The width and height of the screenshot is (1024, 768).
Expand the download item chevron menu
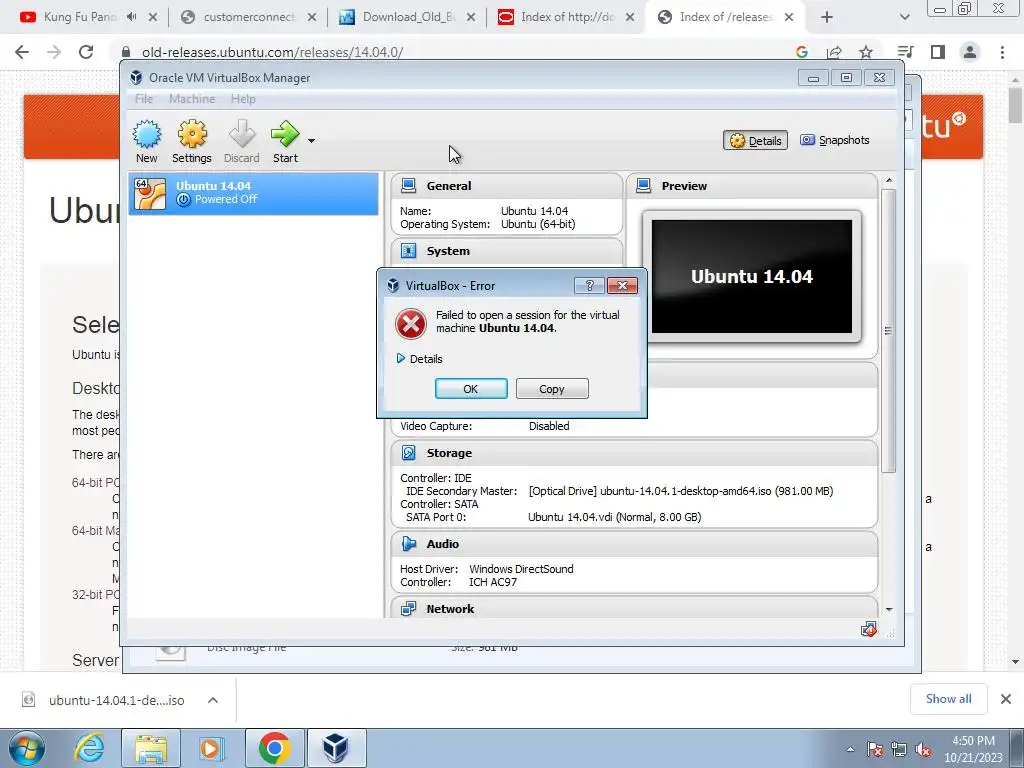pos(213,700)
